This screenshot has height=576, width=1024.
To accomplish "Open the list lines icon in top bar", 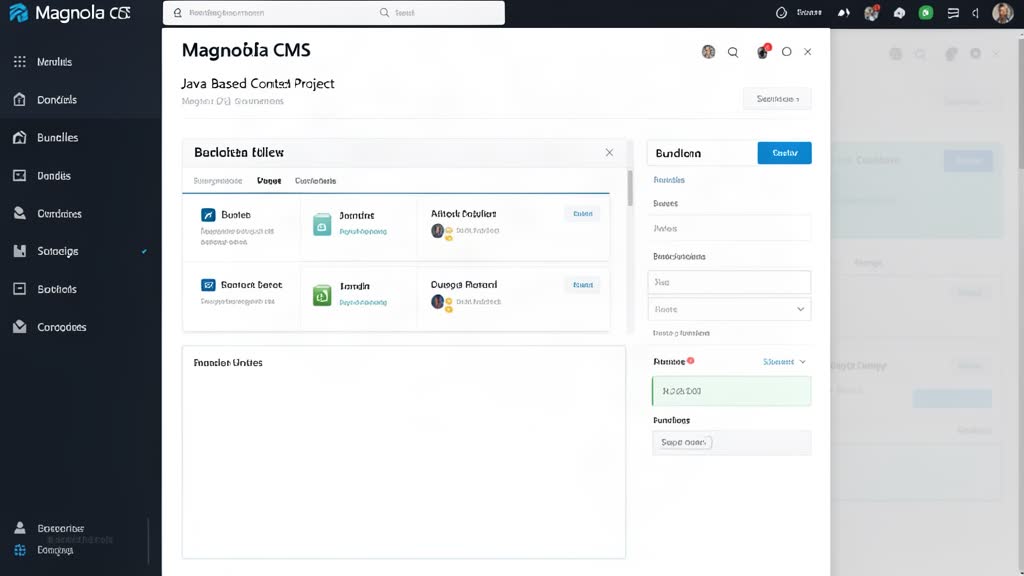I will pyautogui.click(x=953, y=12).
